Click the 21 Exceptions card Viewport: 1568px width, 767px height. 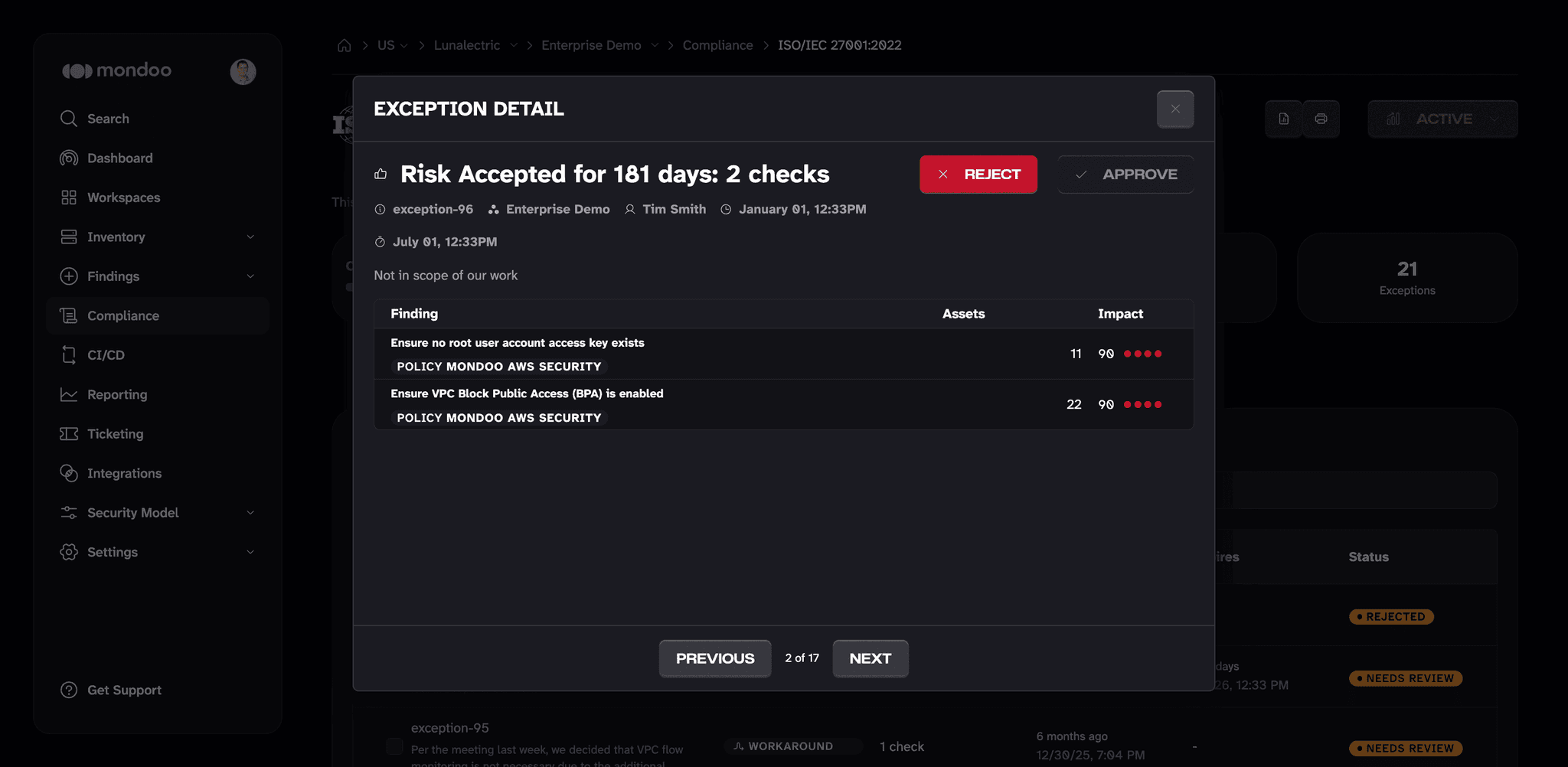tap(1407, 278)
